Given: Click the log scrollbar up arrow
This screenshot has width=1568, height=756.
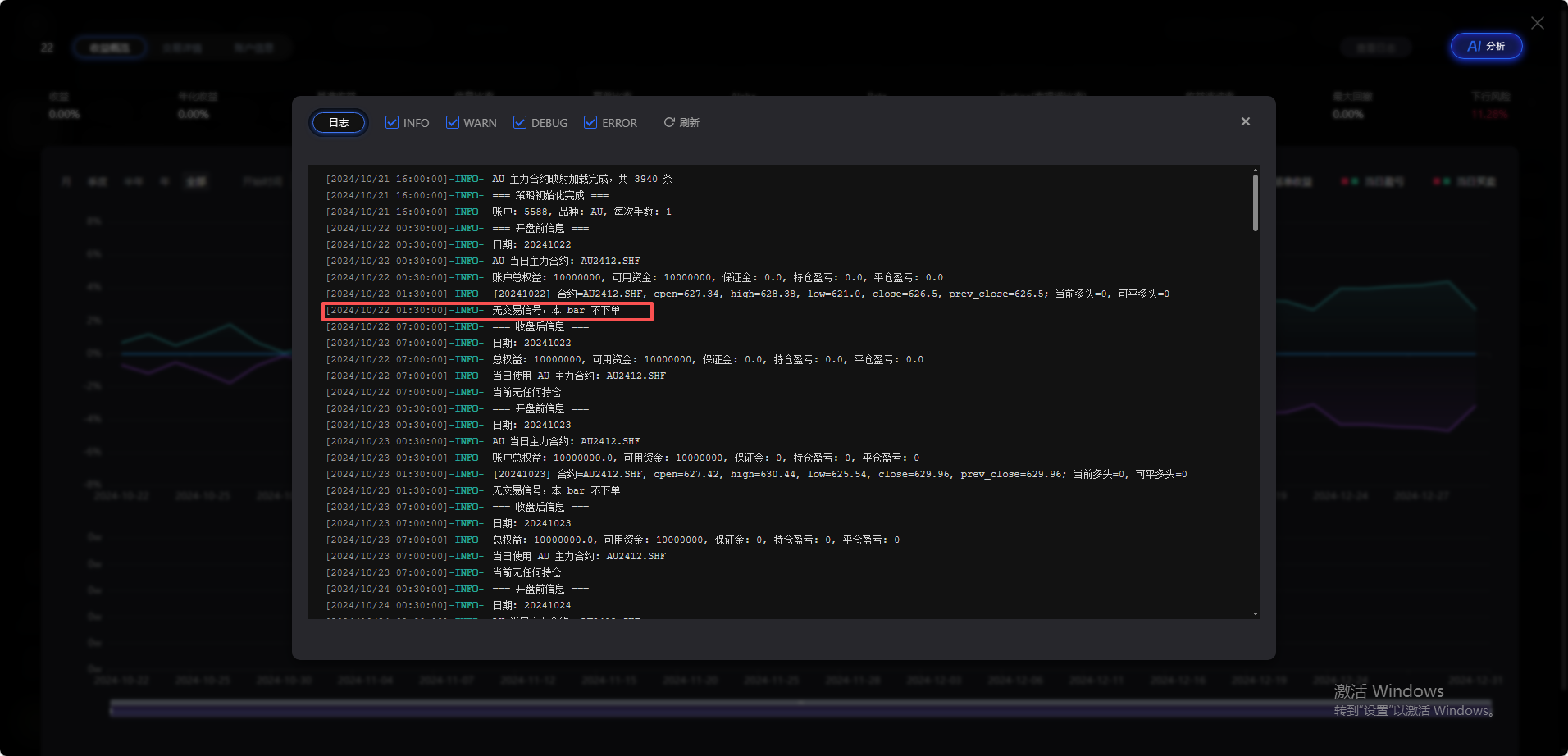Looking at the screenshot, I should [1255, 170].
